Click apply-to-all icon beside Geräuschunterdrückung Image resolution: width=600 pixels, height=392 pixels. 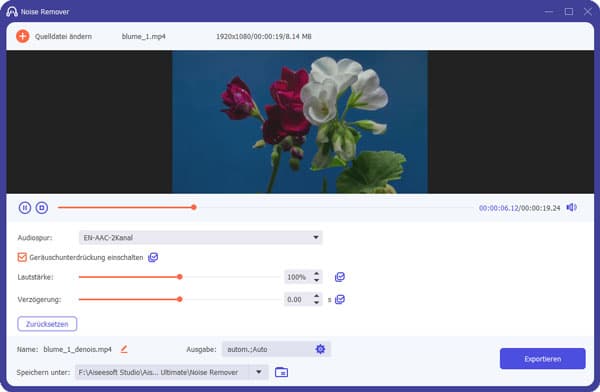tap(153, 257)
